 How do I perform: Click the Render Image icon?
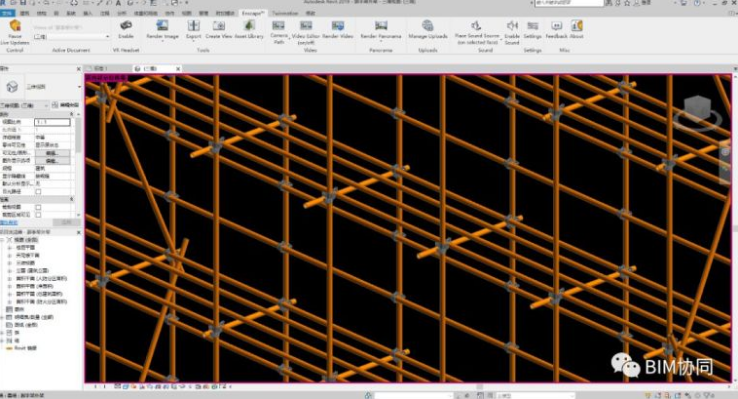point(162,25)
